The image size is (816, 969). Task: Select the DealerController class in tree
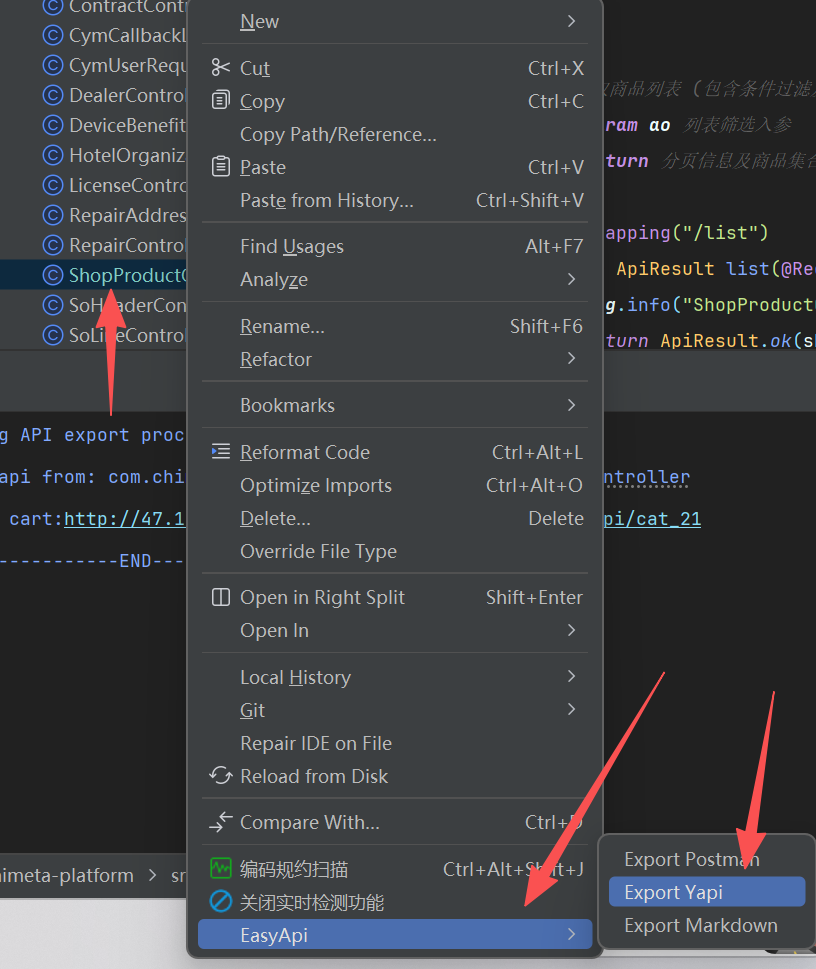tap(127, 96)
